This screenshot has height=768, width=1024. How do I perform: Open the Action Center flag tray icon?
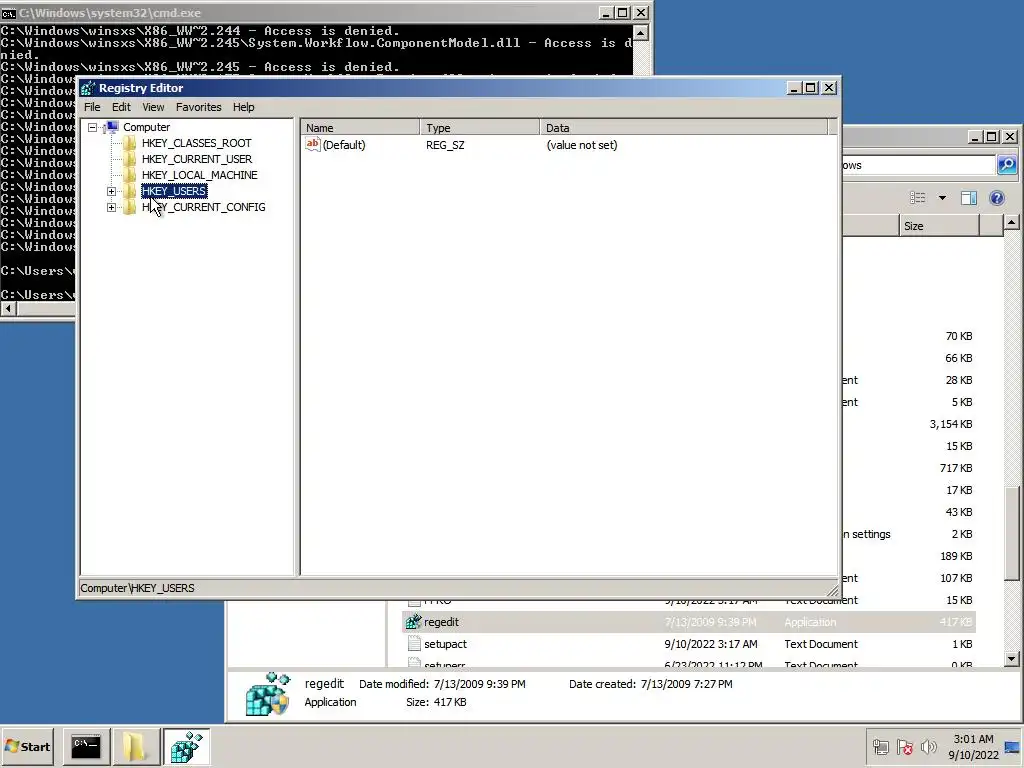904,747
